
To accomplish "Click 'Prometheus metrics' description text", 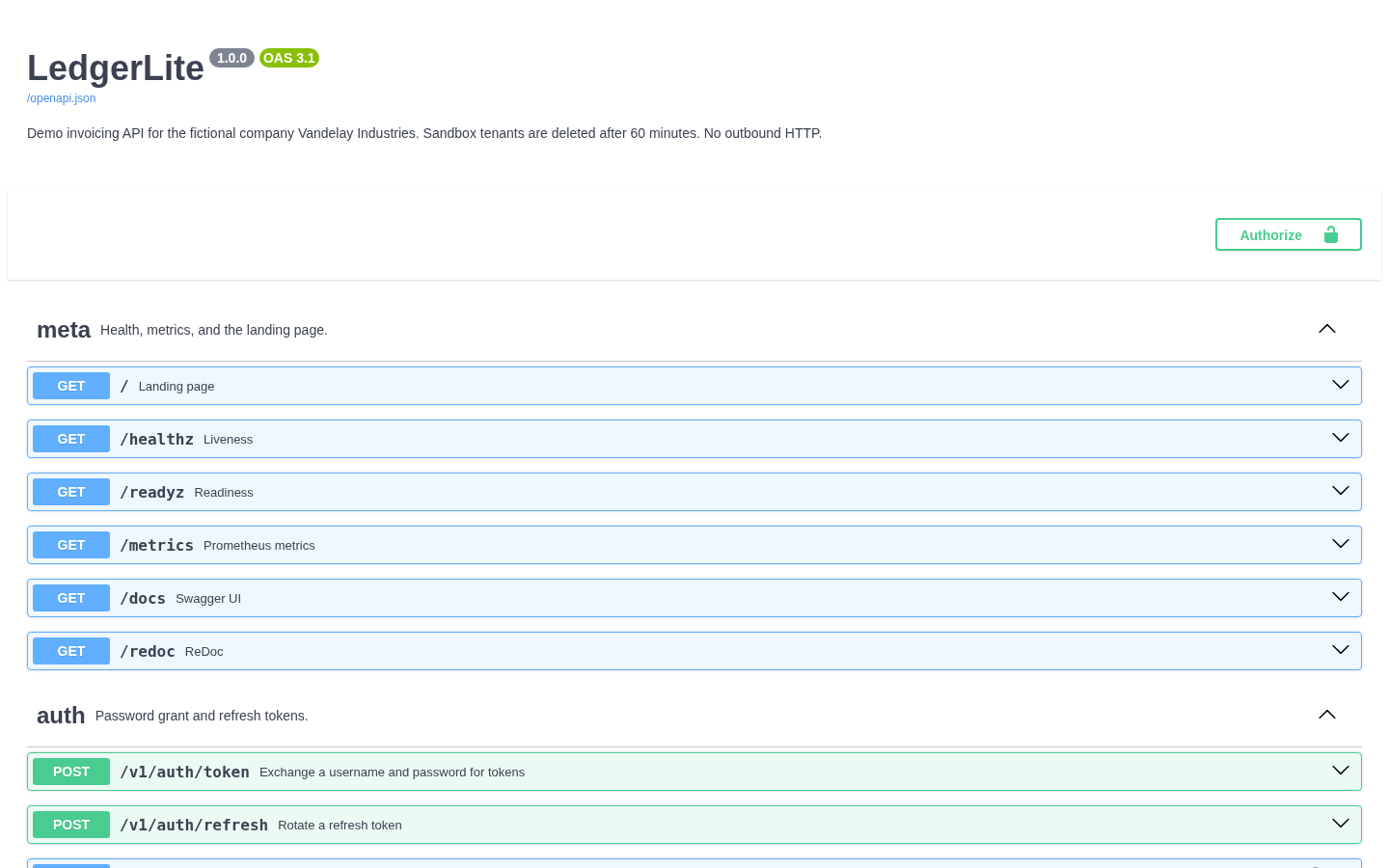I will click(x=259, y=546).
